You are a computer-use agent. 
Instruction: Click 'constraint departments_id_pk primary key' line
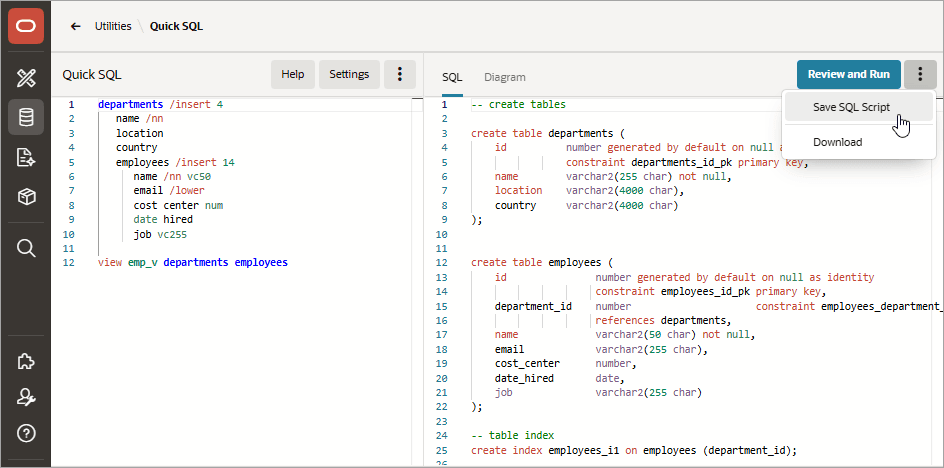pyautogui.click(x=687, y=163)
